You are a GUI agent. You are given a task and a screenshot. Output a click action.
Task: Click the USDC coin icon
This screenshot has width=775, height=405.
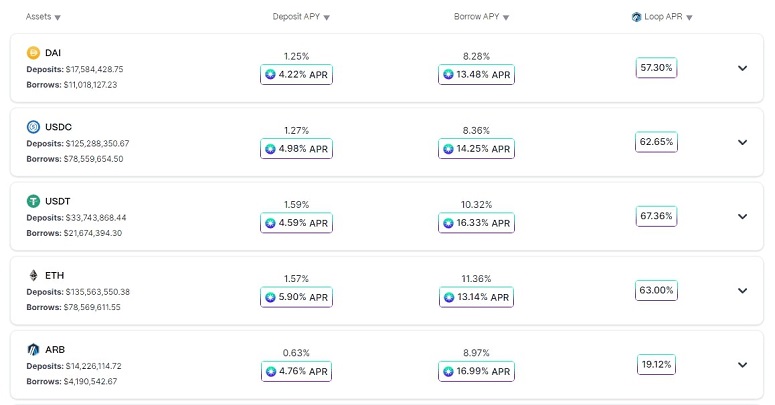point(33,127)
